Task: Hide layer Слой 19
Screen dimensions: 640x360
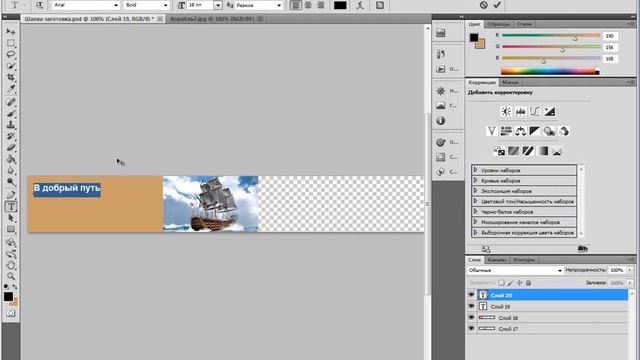Action: pyautogui.click(x=471, y=306)
